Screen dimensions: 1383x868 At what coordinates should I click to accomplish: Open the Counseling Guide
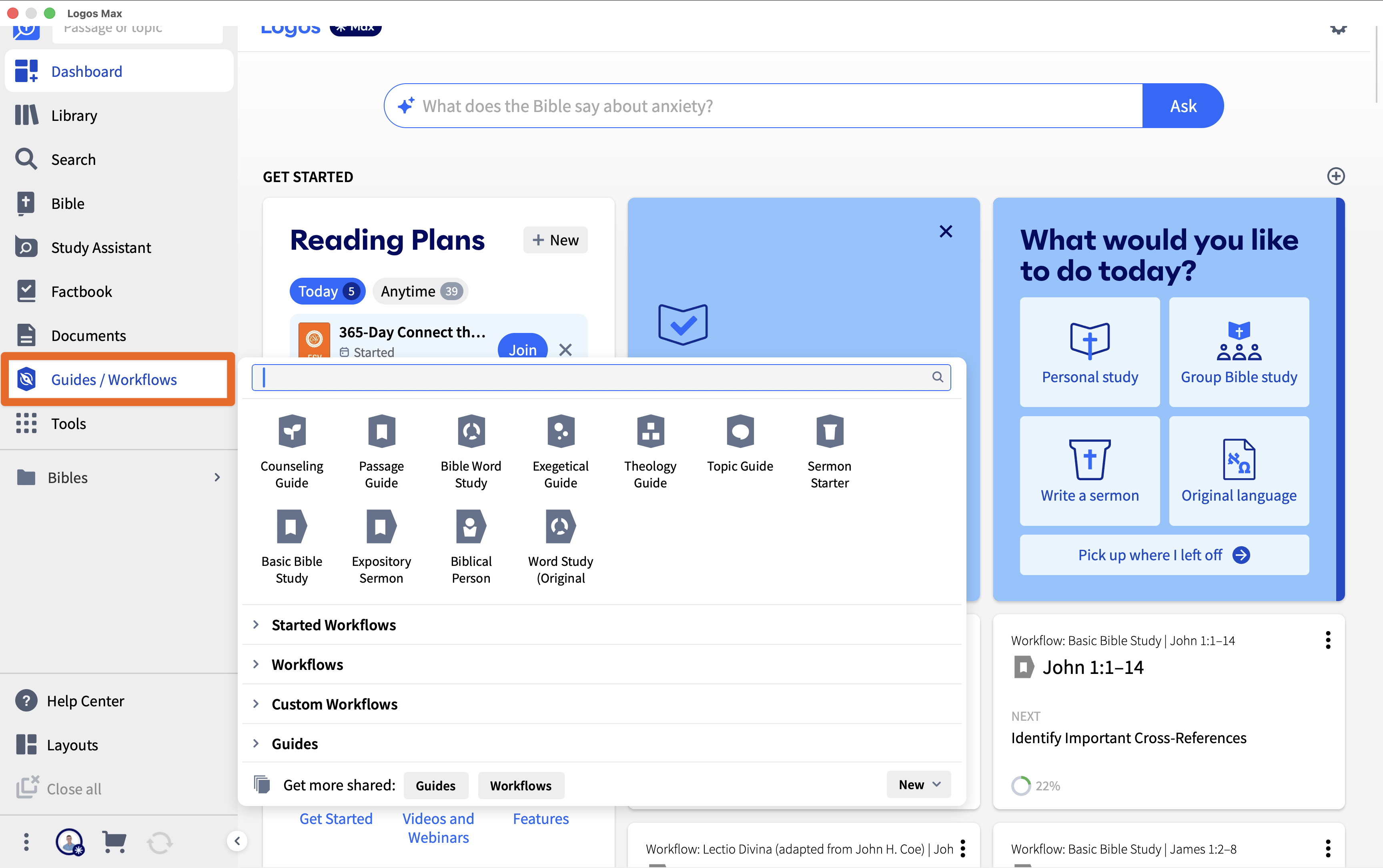point(292,451)
